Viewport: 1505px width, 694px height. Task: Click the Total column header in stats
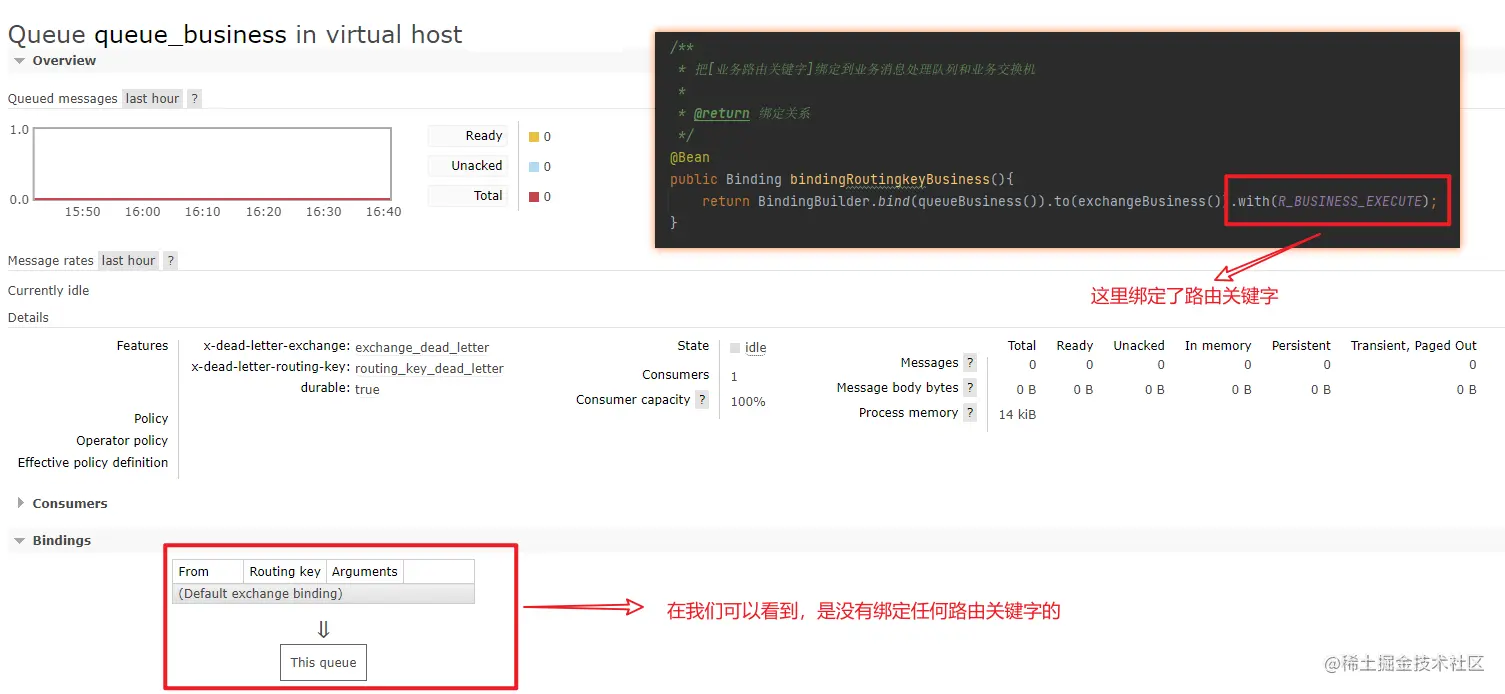[x=1022, y=346]
